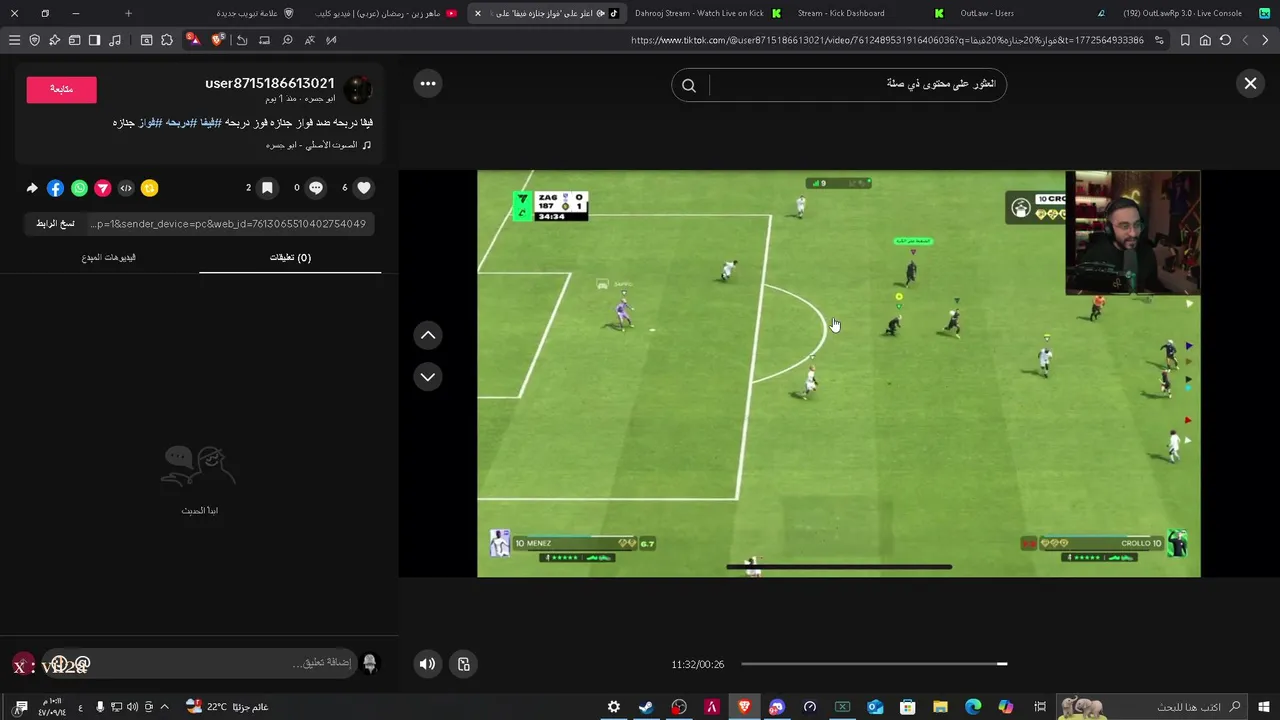Toggle the auto-scroll button next to volume
This screenshot has width=1280, height=720.
click(464, 664)
